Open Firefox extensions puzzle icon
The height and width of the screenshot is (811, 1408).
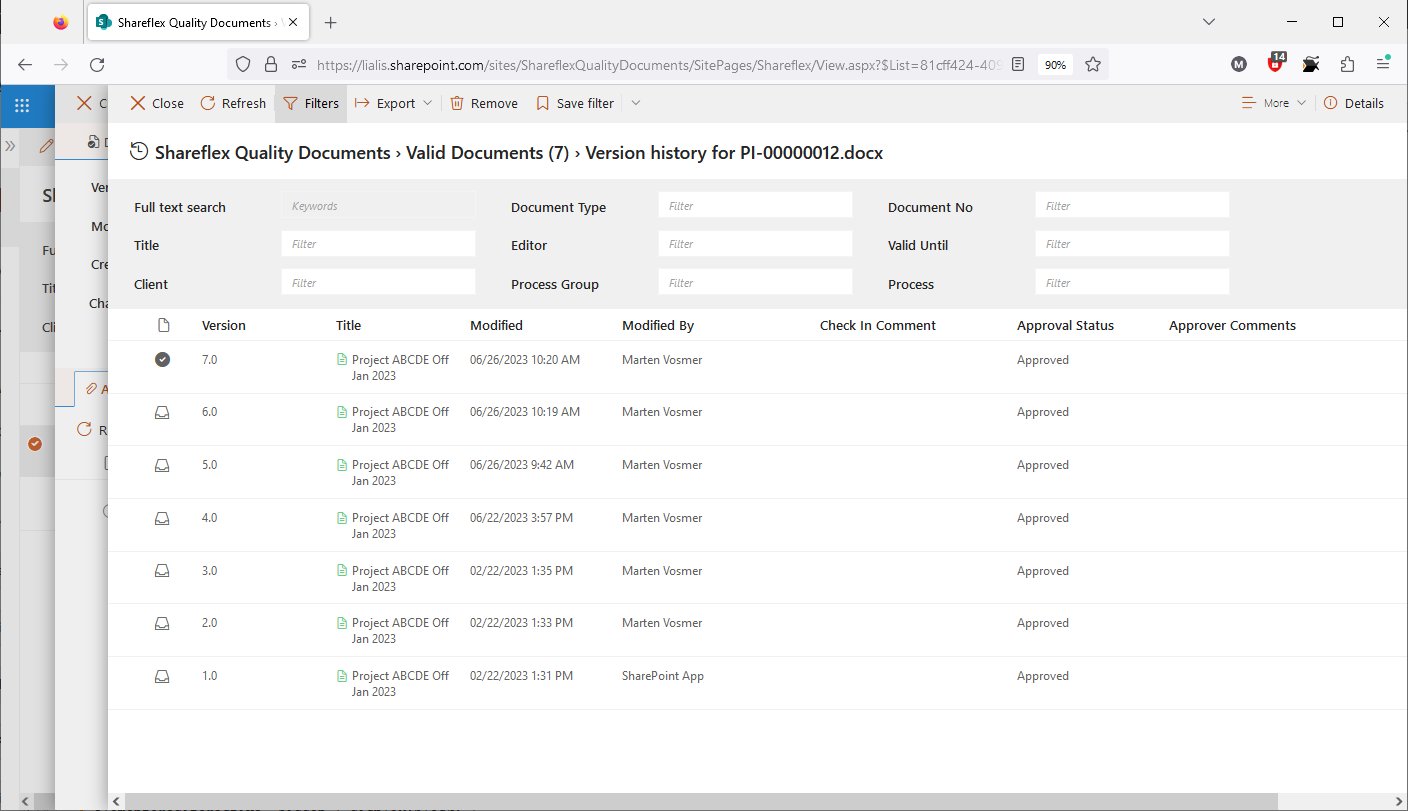point(1347,64)
